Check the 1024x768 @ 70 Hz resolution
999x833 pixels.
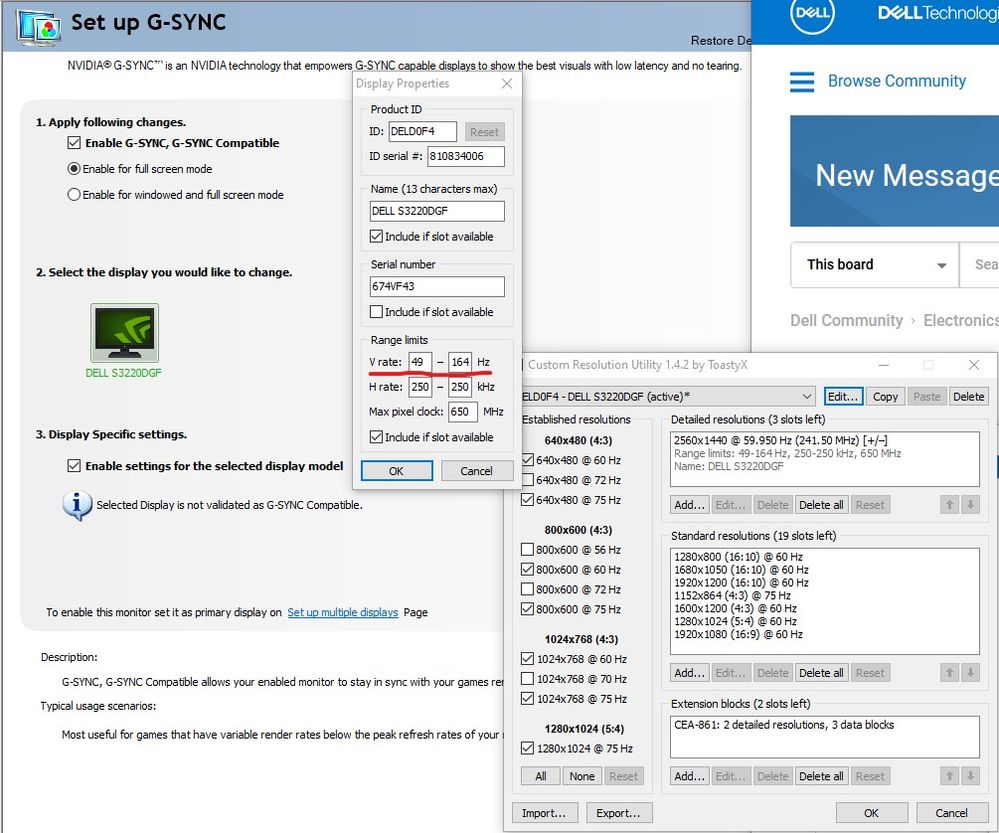click(528, 679)
